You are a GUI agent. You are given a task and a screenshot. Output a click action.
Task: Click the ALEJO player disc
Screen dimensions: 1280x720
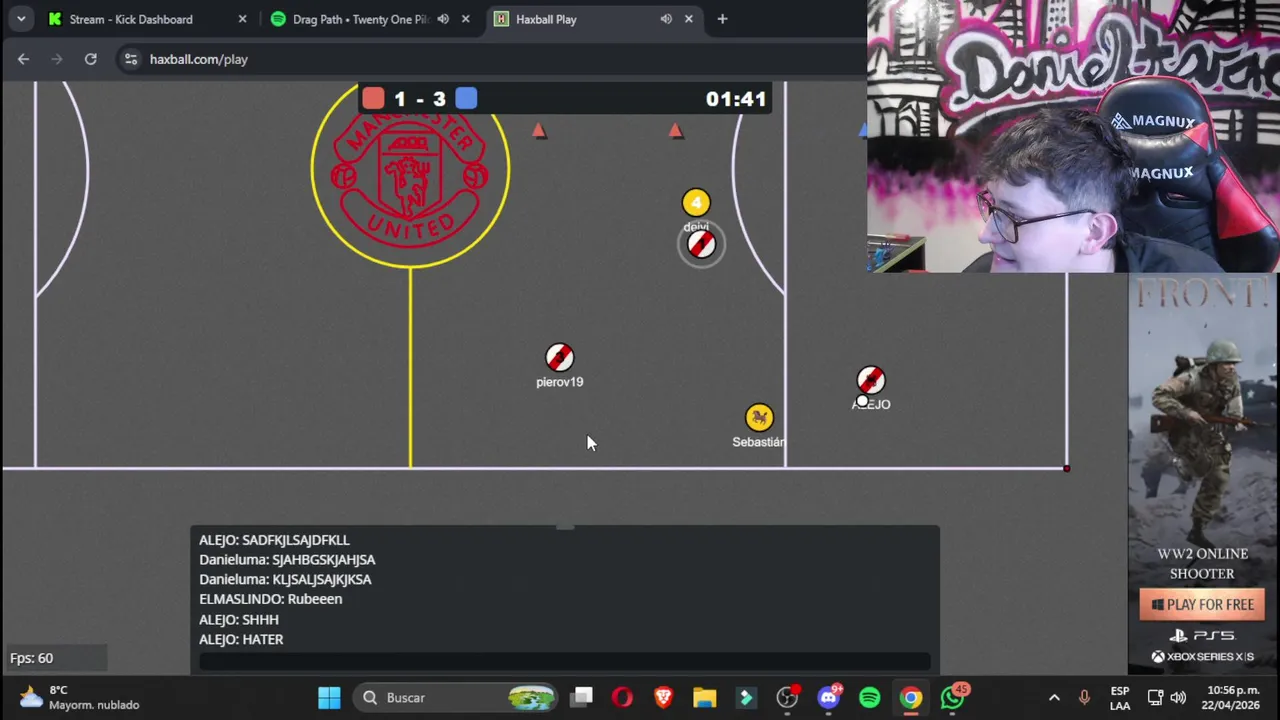pos(871,381)
